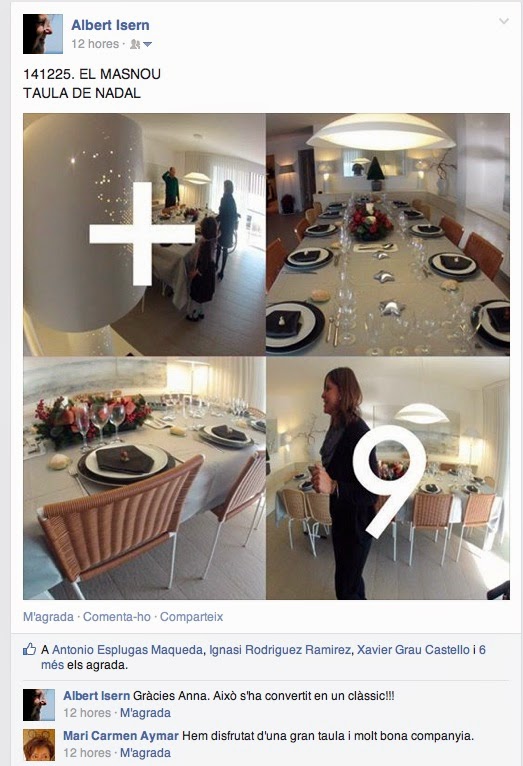This screenshot has height=766, width=523.
Task: Open the audience privacy selector dropdown
Action: (x=141, y=44)
